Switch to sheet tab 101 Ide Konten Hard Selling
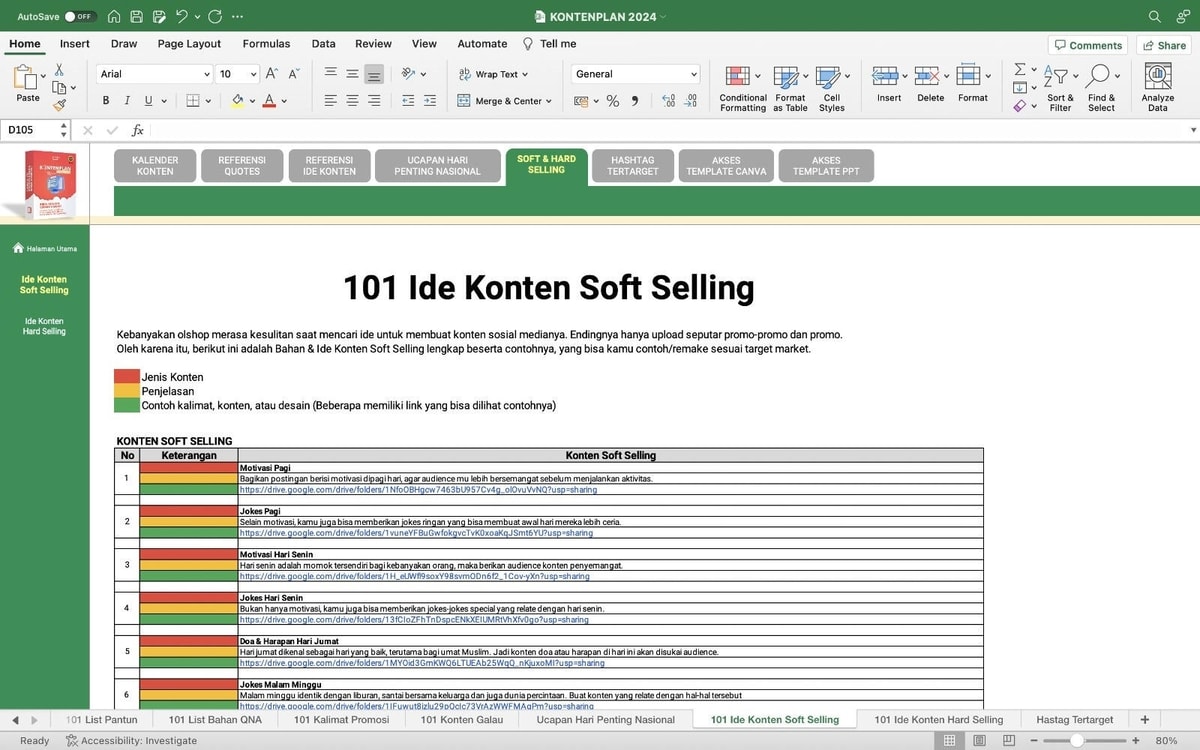Screen dimensions: 1200x750 [938, 719]
